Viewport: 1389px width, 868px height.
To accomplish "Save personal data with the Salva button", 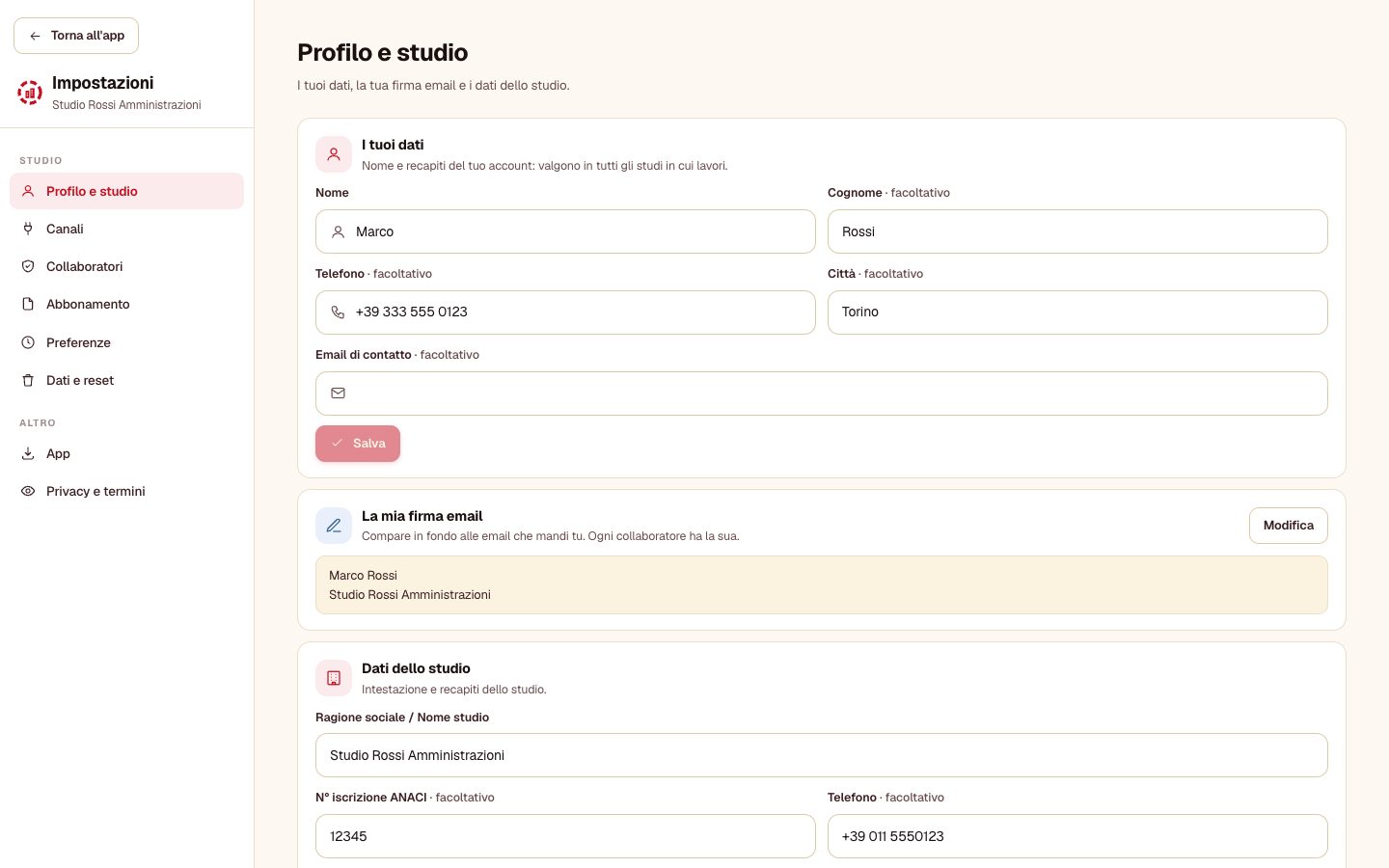I will coord(358,444).
